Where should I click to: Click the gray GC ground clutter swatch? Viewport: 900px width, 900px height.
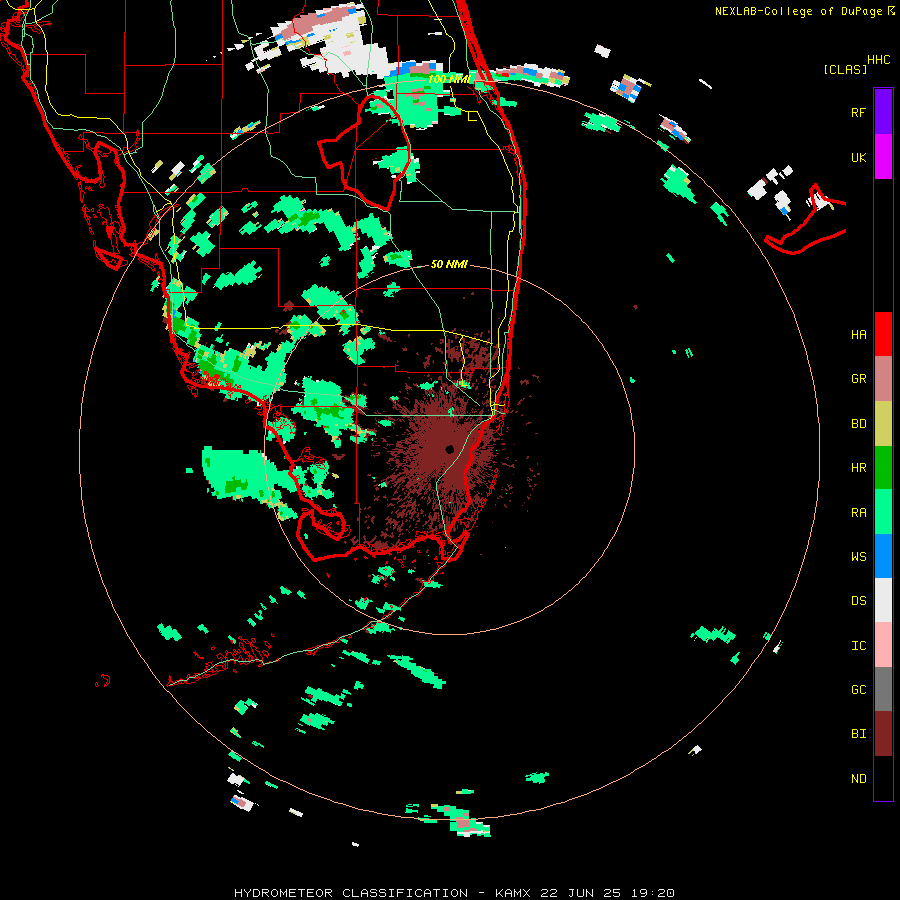click(x=883, y=689)
